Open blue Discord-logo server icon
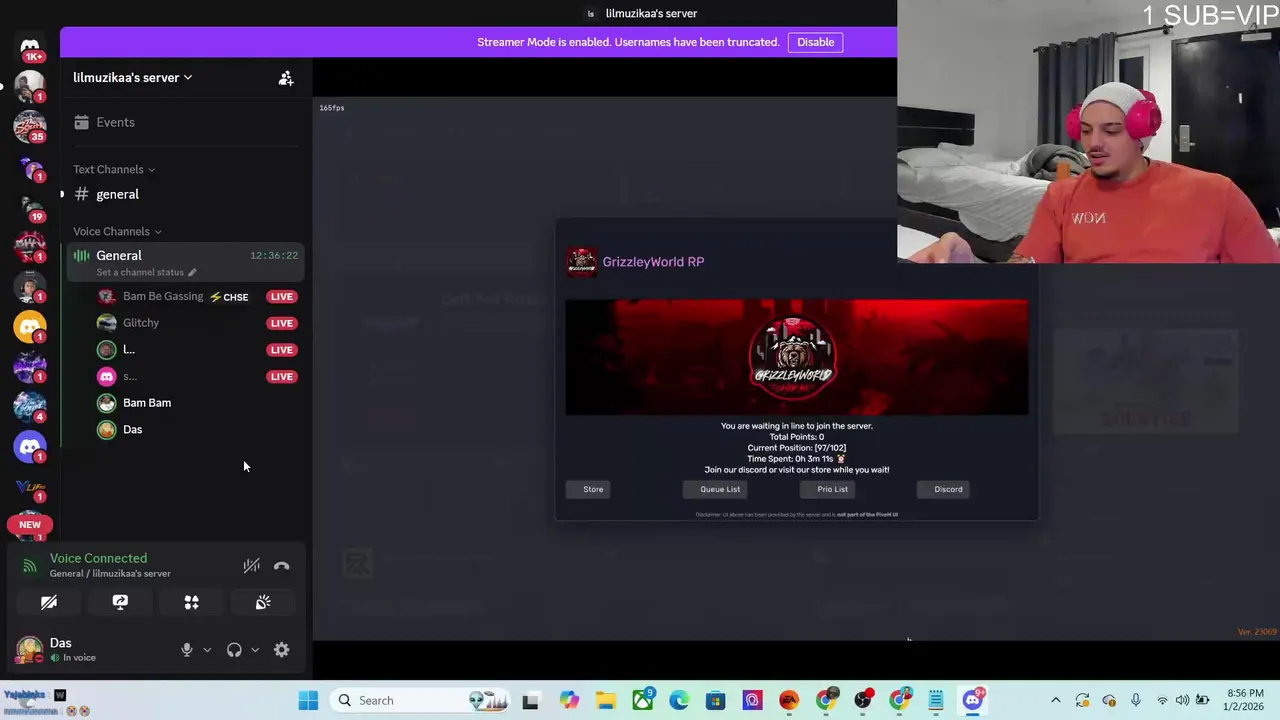This screenshot has height=720, width=1280. [x=30, y=446]
